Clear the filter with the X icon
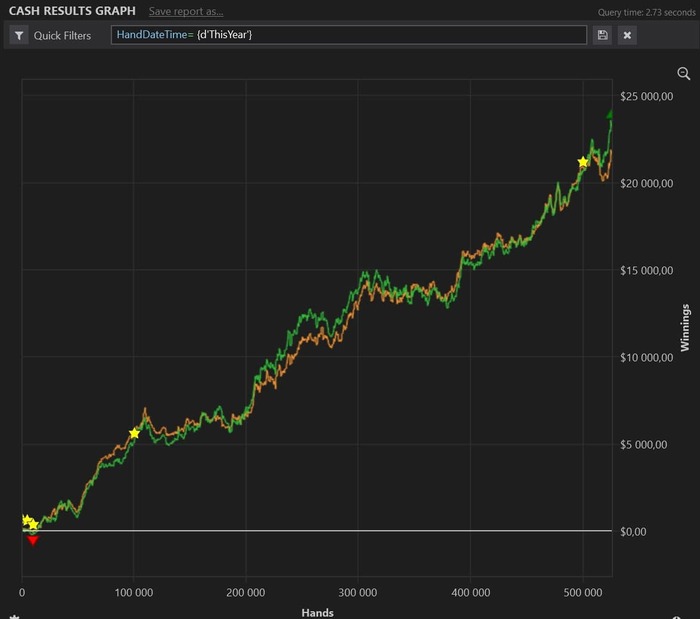Image resolution: width=700 pixels, height=619 pixels. pos(627,35)
